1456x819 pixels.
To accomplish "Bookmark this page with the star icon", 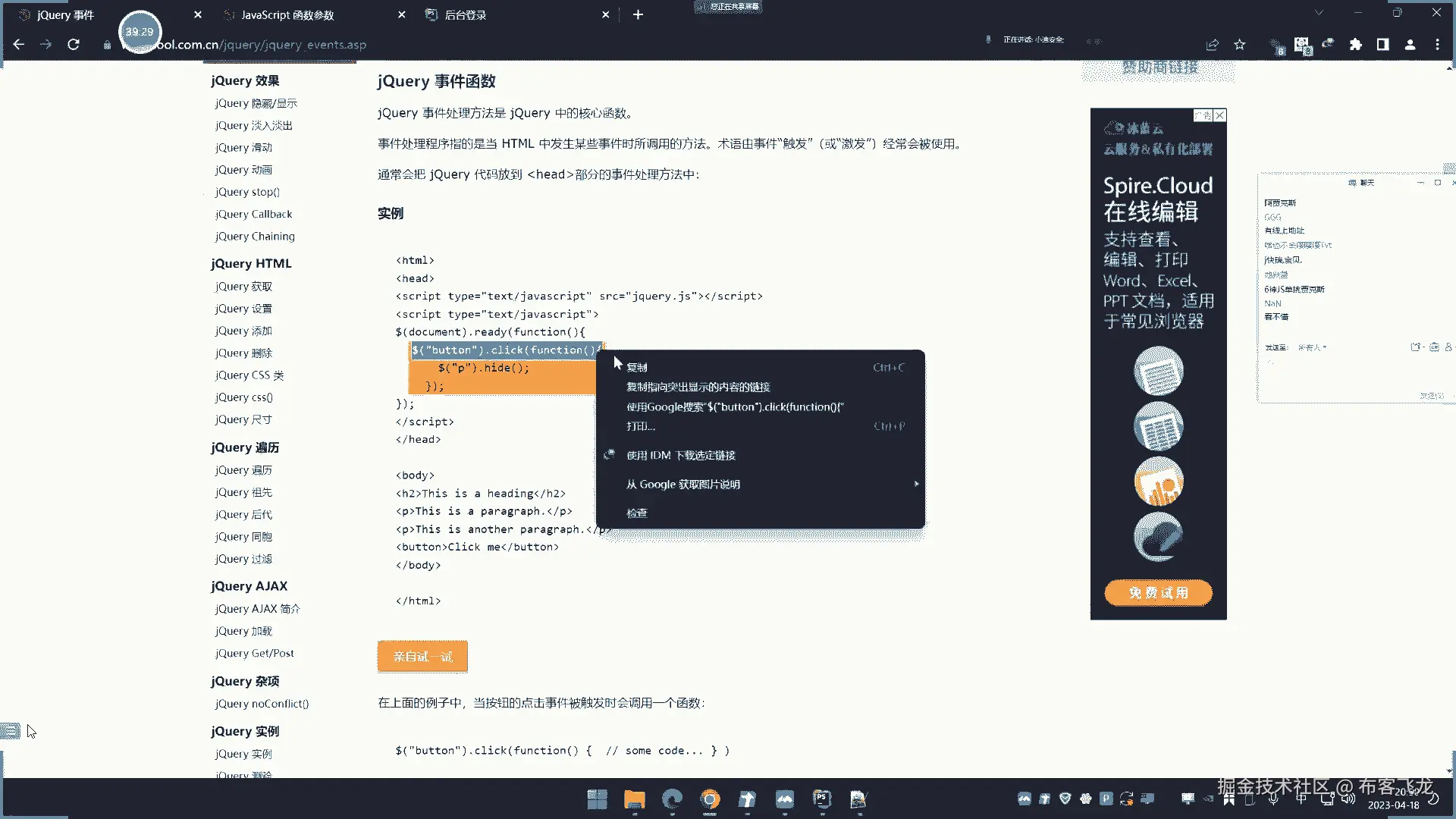I will [x=1240, y=45].
